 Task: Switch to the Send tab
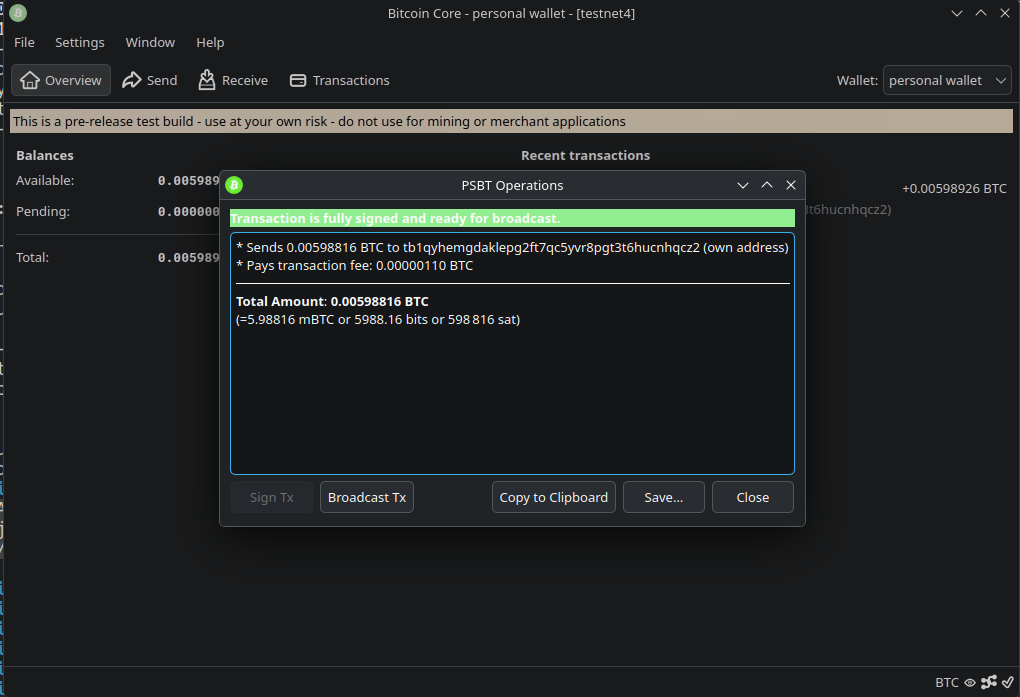(x=150, y=80)
